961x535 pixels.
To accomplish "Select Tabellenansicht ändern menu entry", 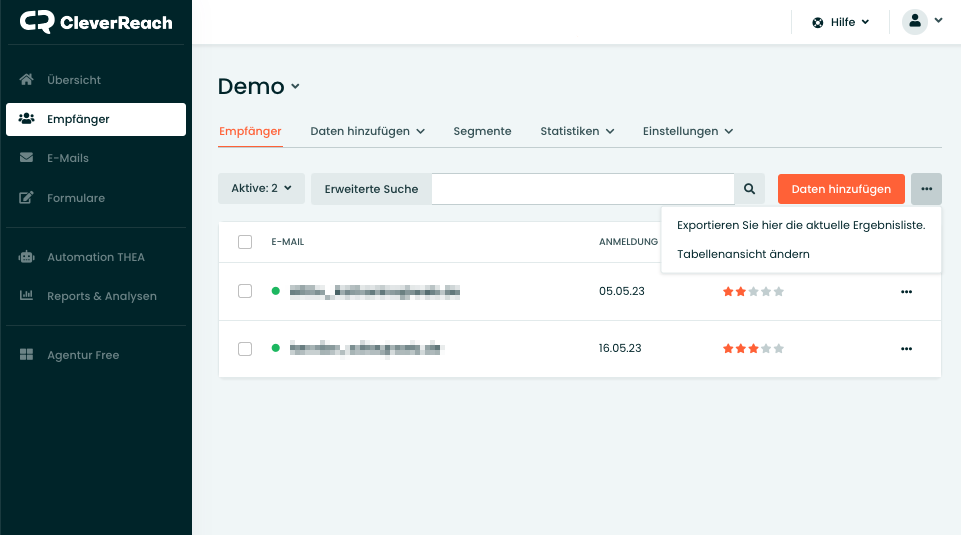I will (743, 254).
